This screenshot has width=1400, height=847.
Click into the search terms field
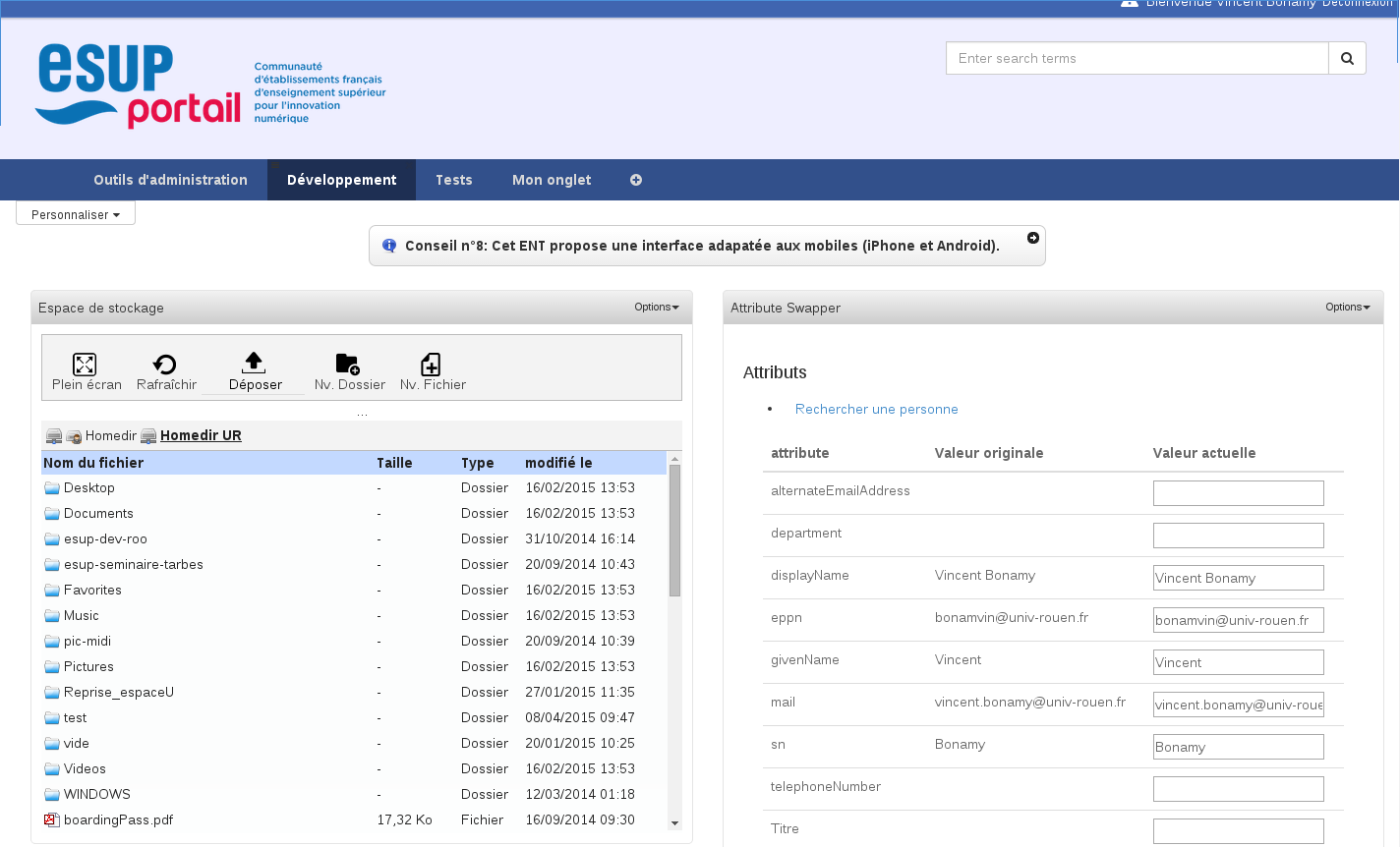(x=1137, y=58)
